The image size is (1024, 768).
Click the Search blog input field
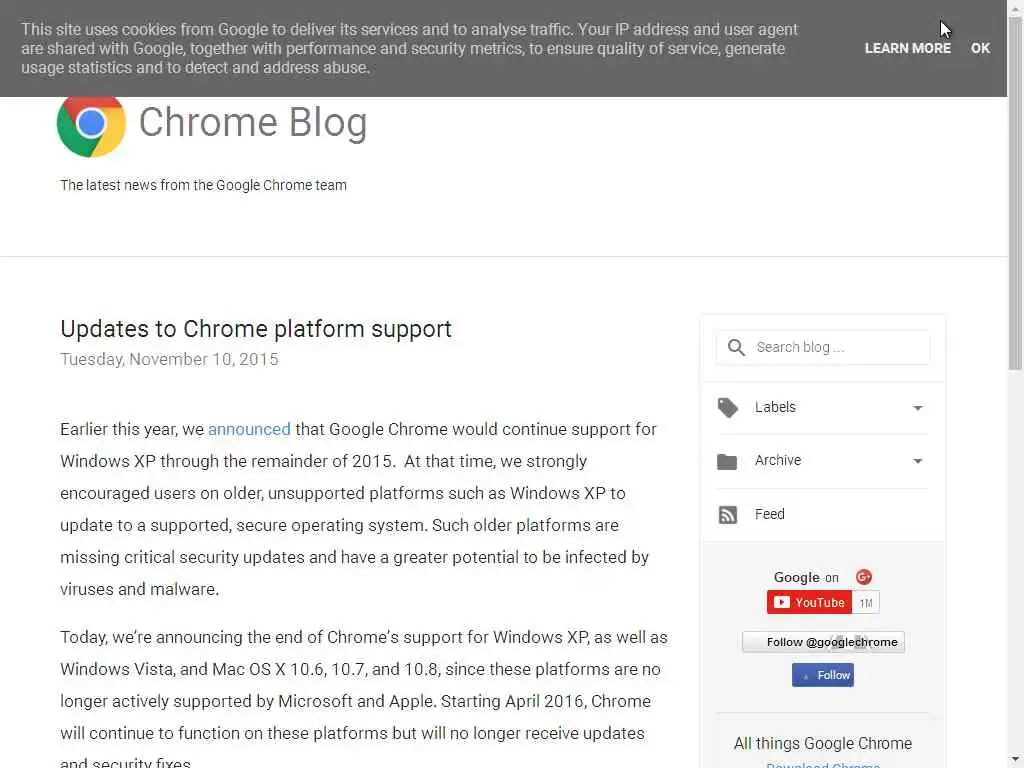823,347
